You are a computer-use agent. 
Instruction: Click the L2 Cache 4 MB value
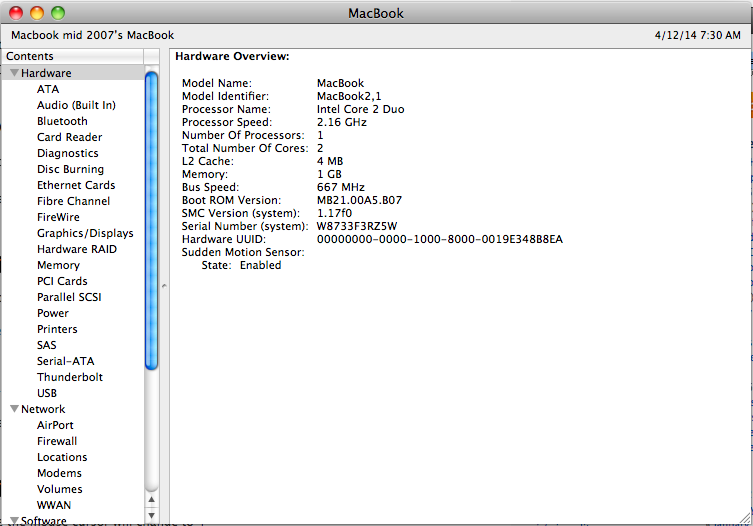330,161
